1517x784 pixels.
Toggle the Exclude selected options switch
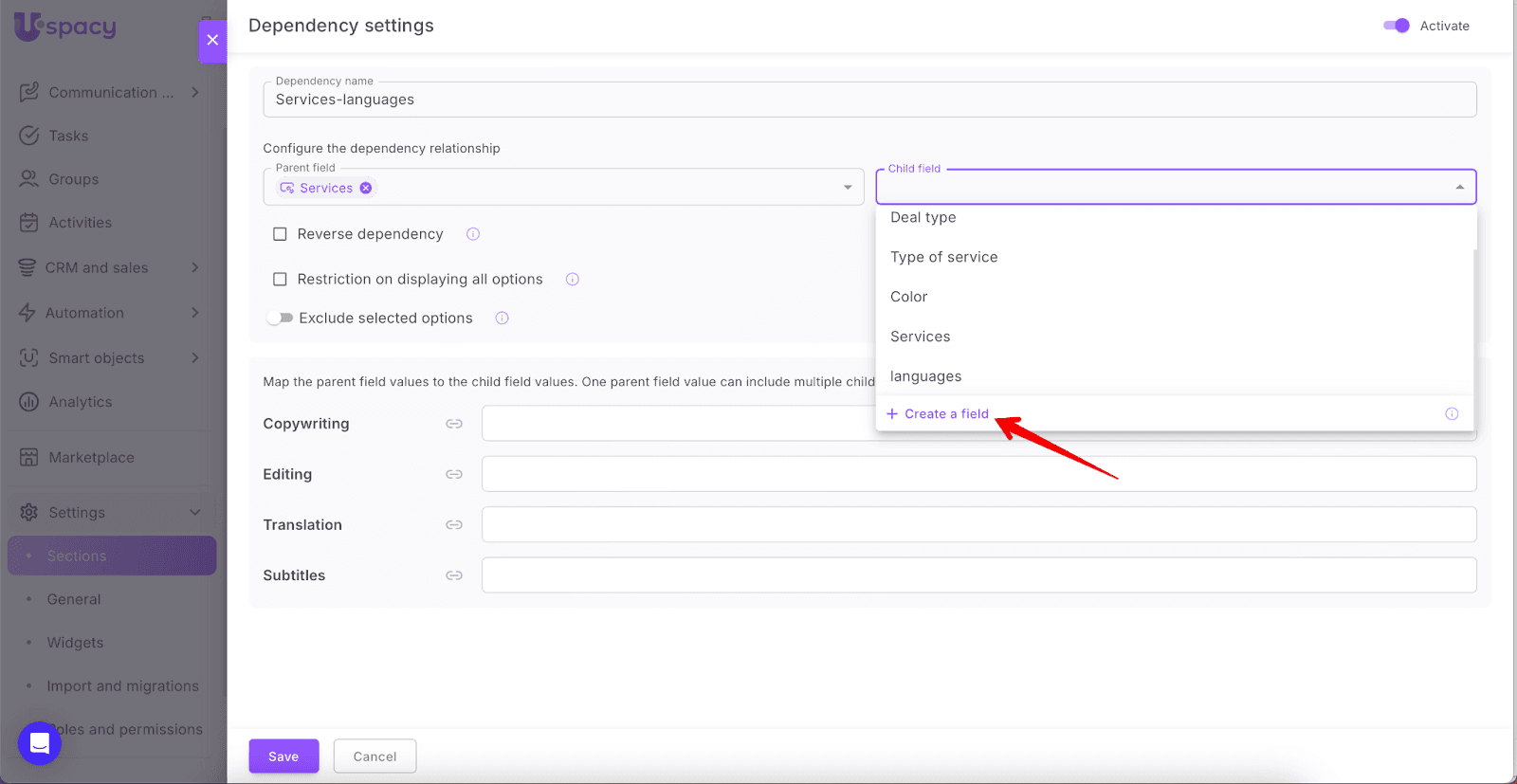(x=280, y=319)
